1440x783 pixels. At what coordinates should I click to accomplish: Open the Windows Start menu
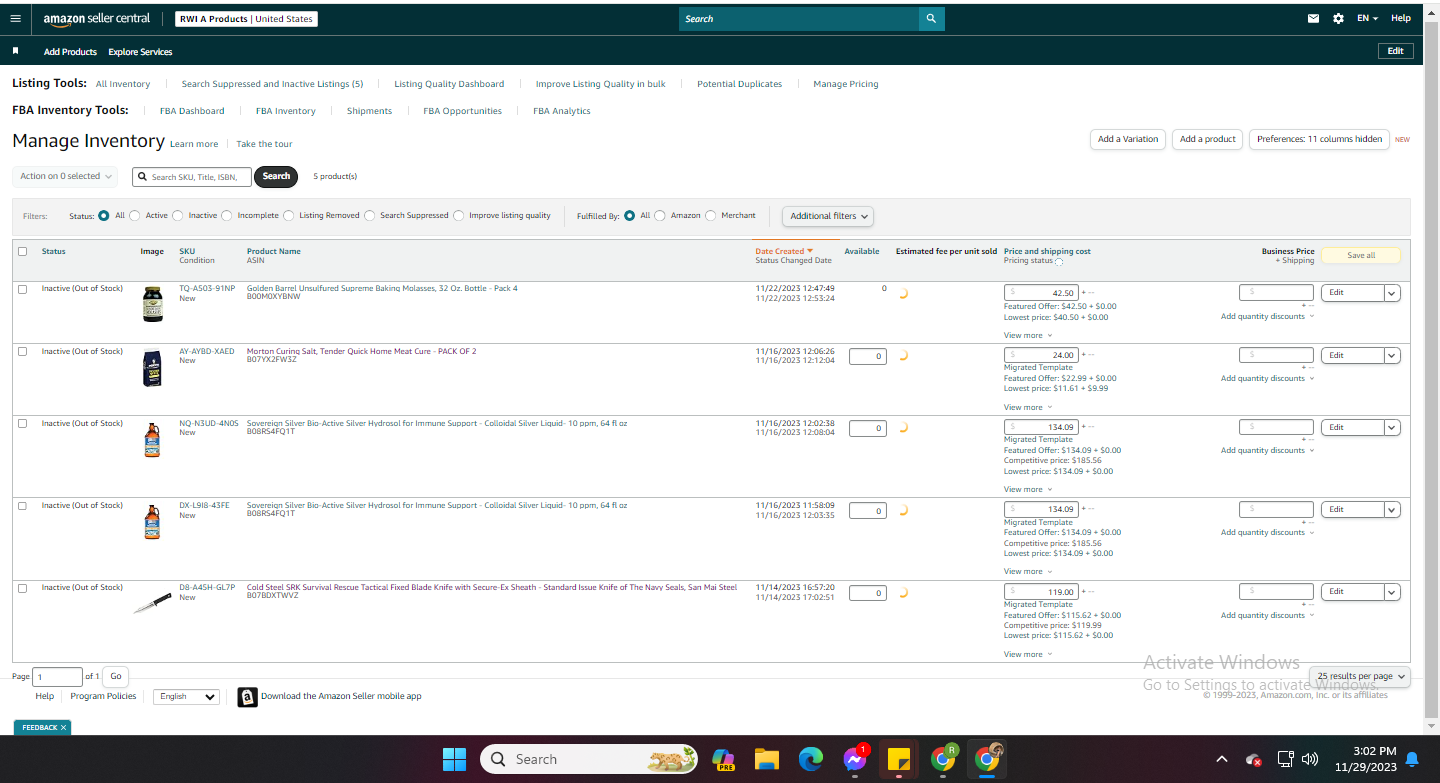coord(454,759)
